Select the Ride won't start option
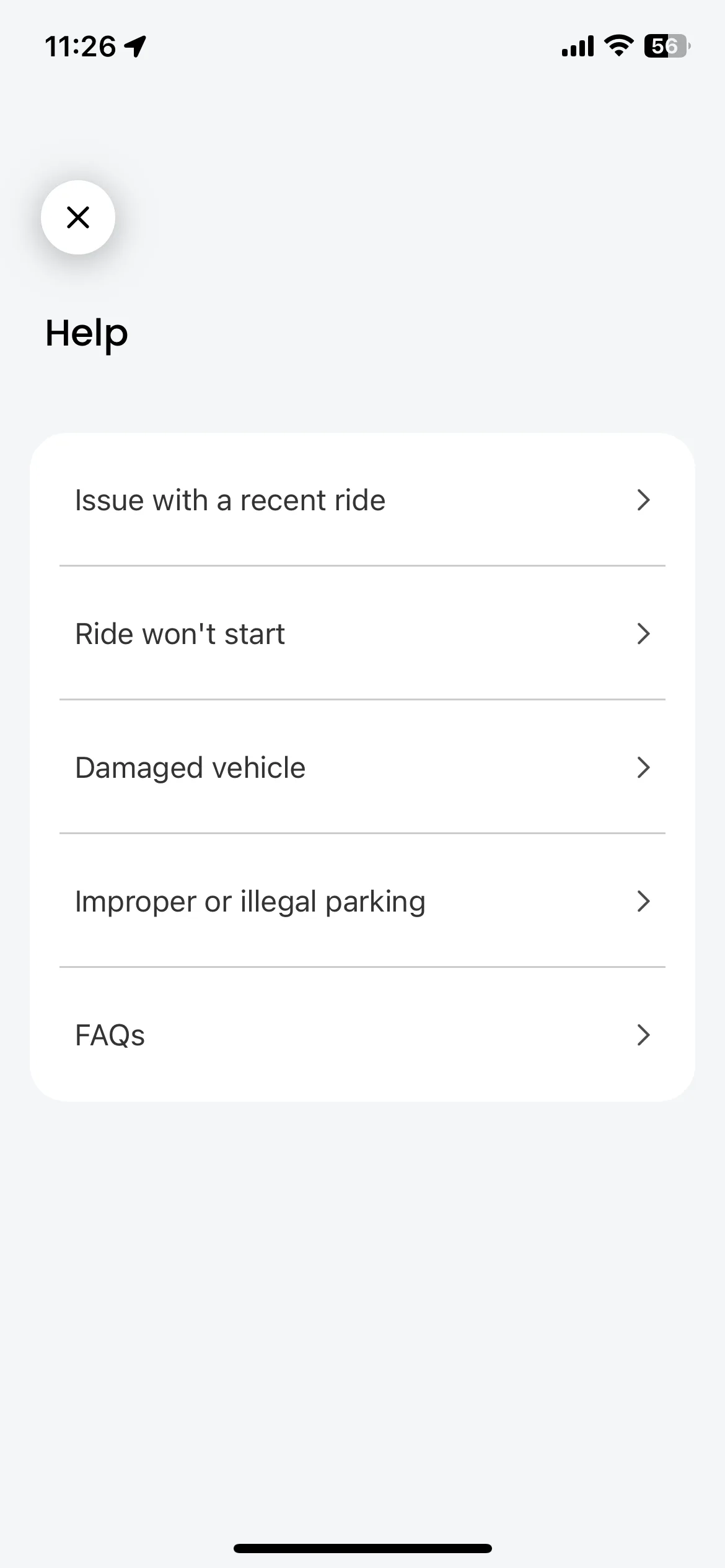Viewport: 725px width, 1568px height. point(362,633)
